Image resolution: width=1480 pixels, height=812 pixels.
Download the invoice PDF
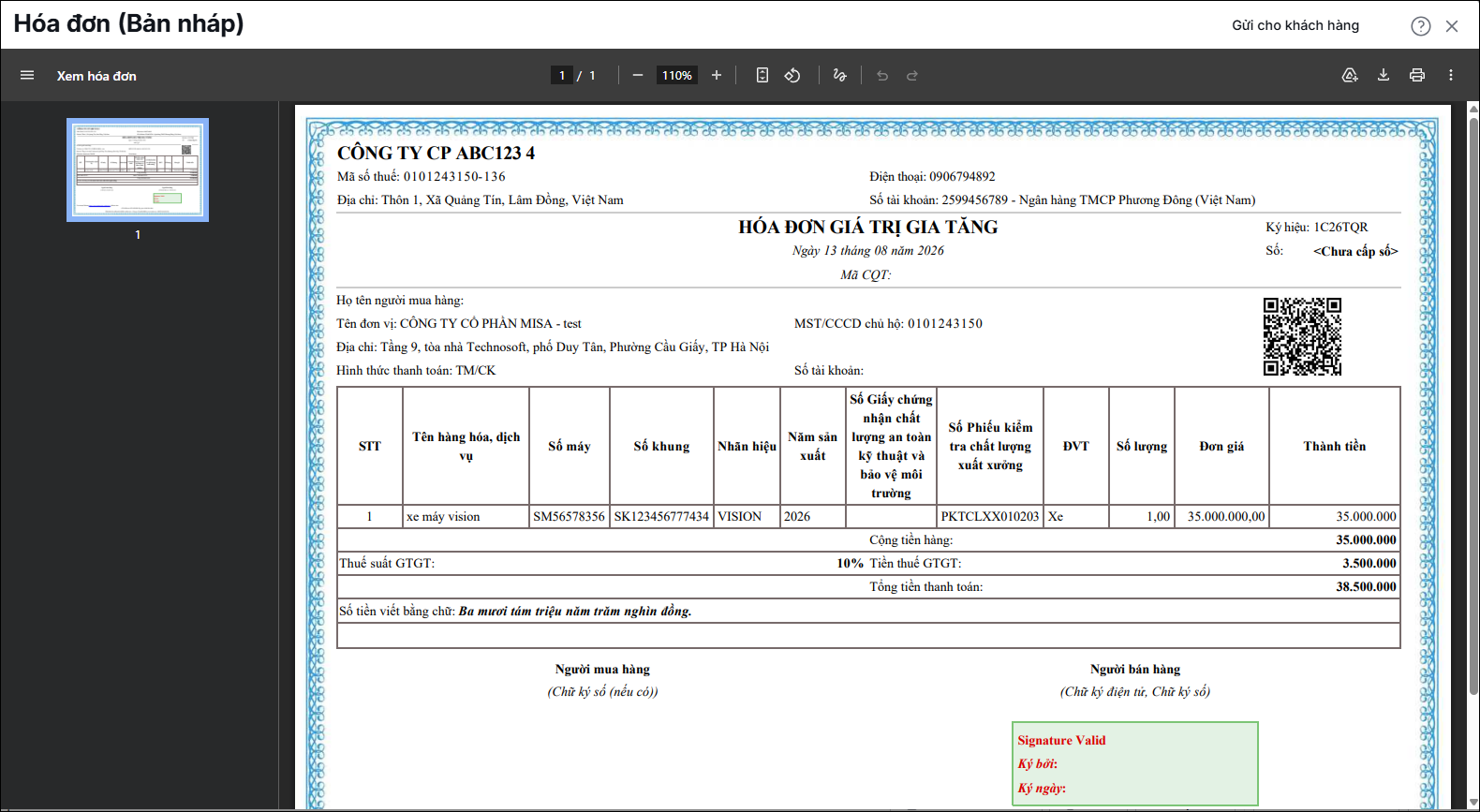tap(1384, 75)
